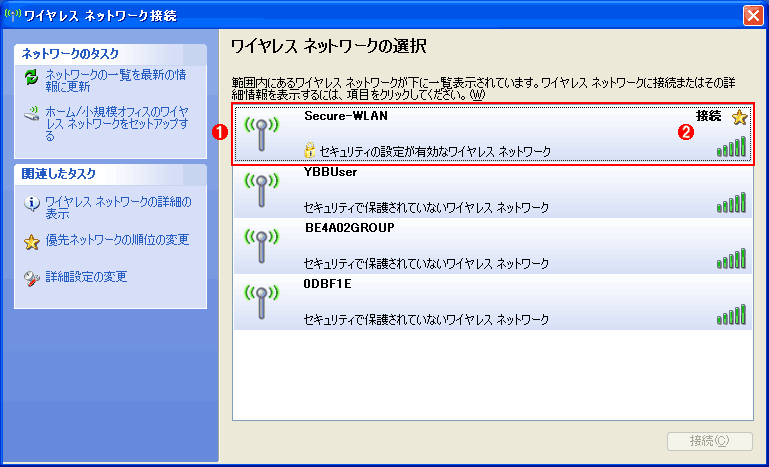Click the refresh network list icon

[x=31, y=78]
